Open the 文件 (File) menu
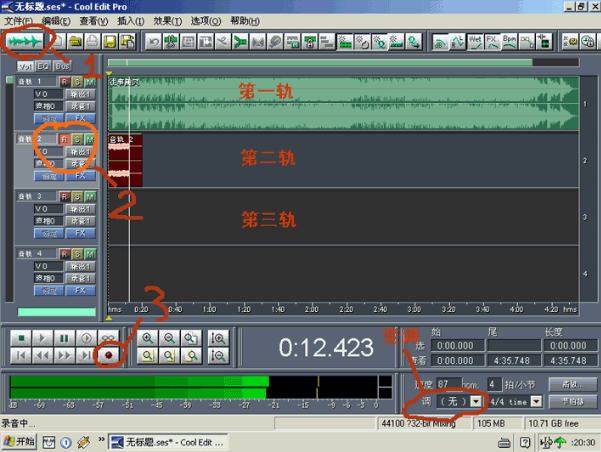This screenshot has height=452, width=601. point(19,20)
